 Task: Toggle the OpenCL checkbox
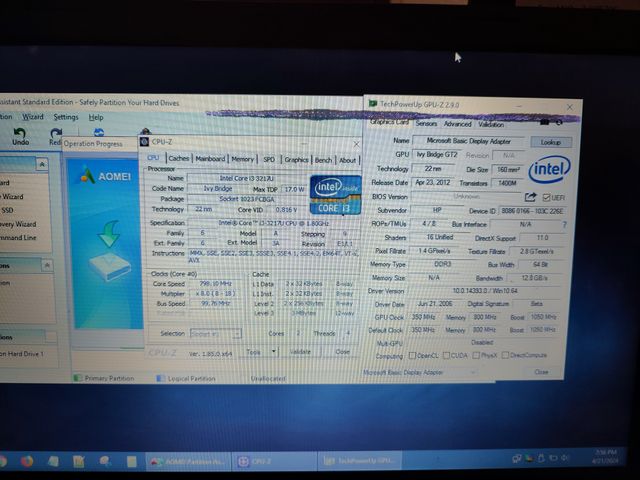[x=412, y=356]
